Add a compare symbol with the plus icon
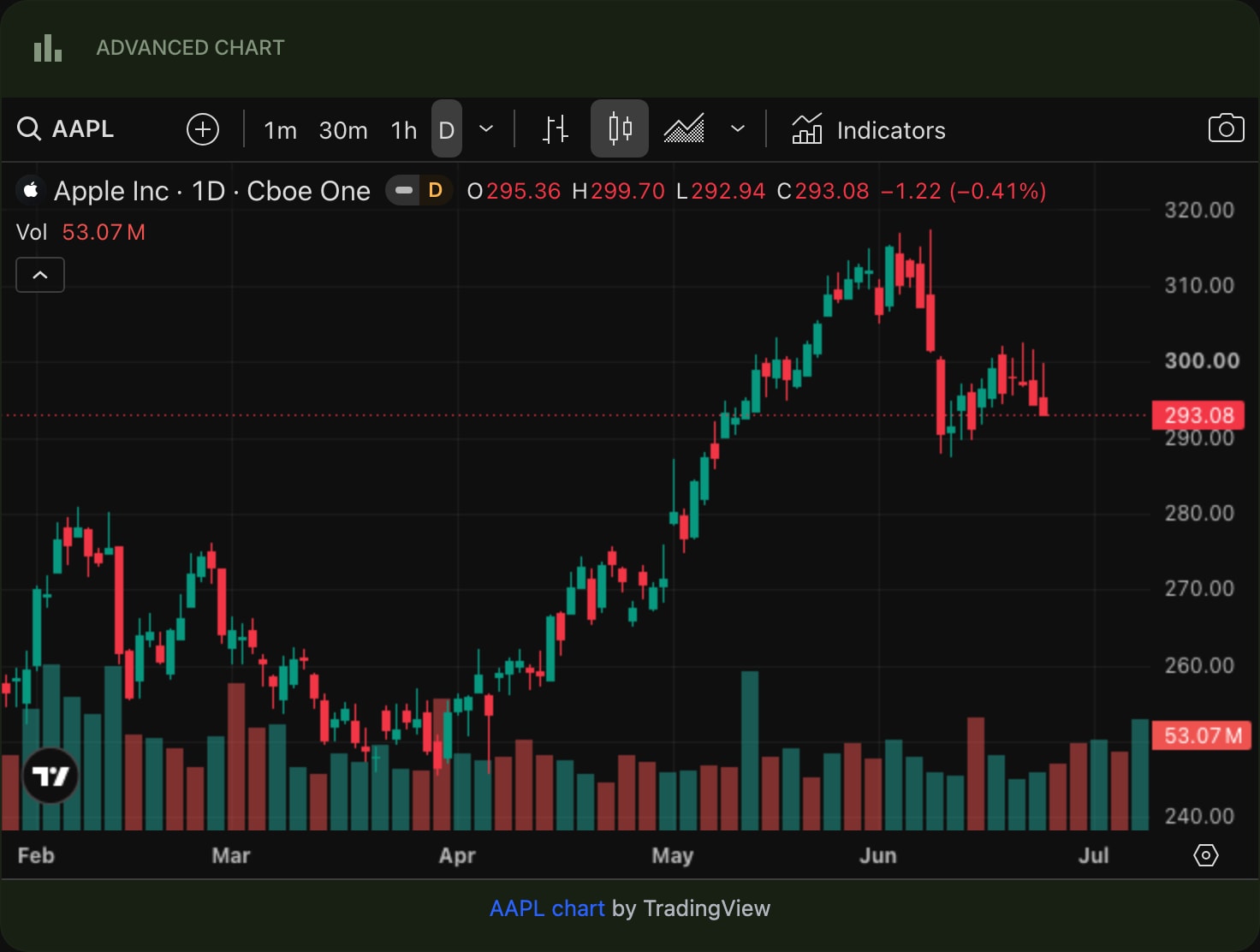 pyautogui.click(x=203, y=129)
